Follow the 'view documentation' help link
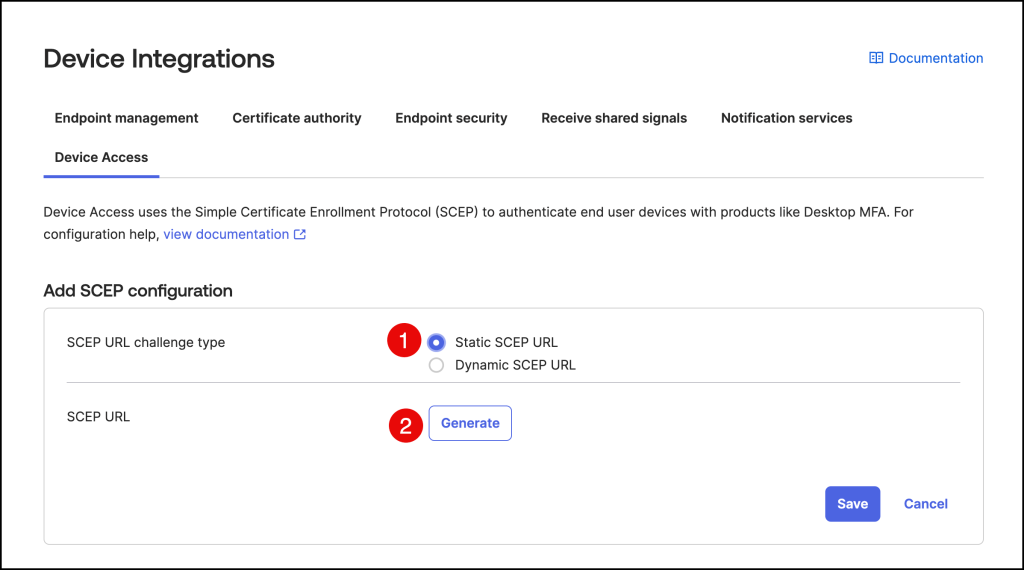This screenshot has width=1024, height=570. tap(226, 234)
